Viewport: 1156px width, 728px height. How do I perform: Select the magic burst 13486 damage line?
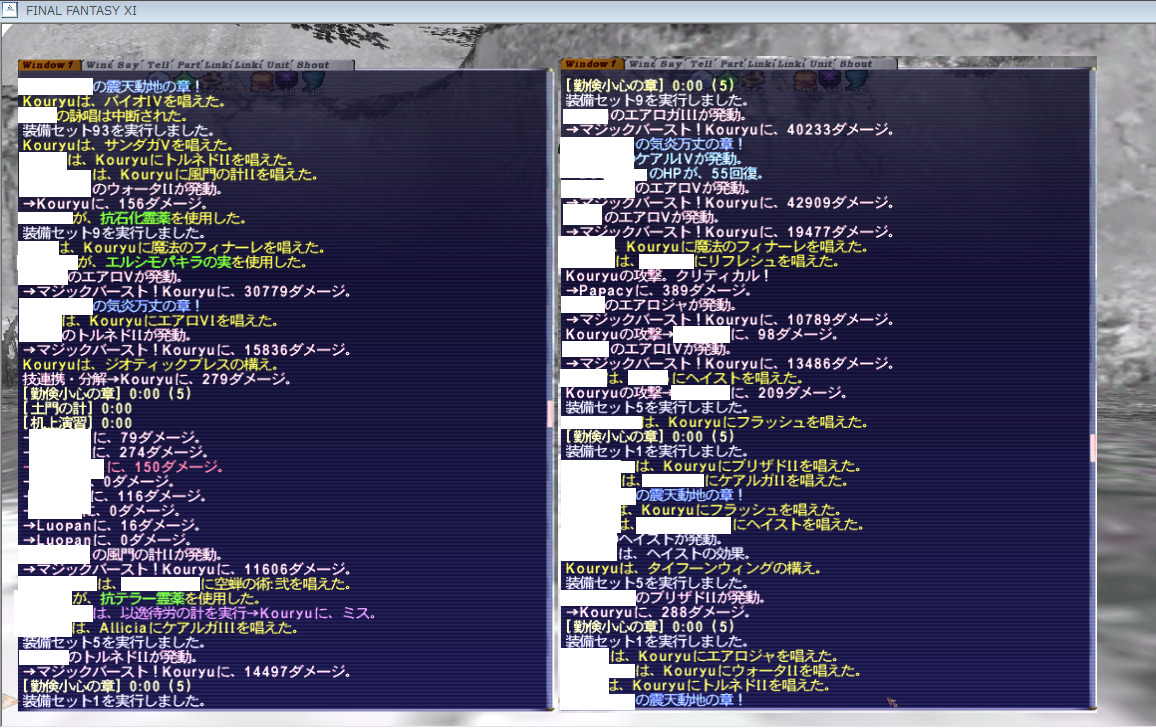tap(729, 364)
